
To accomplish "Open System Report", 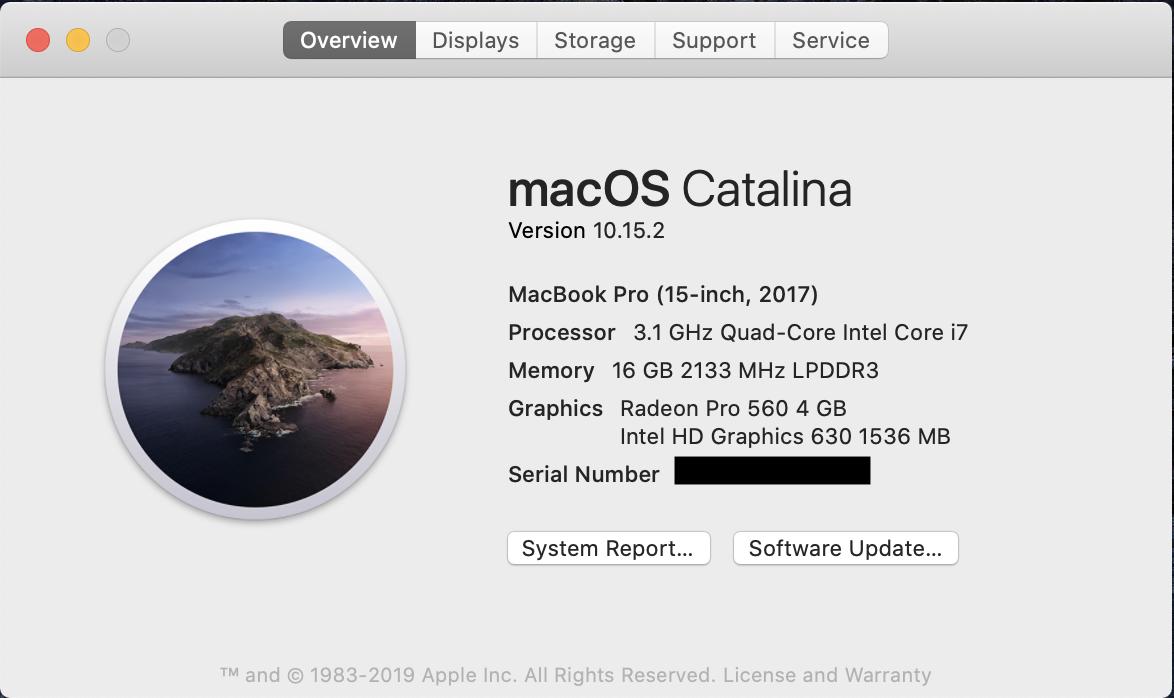I will click(608, 548).
